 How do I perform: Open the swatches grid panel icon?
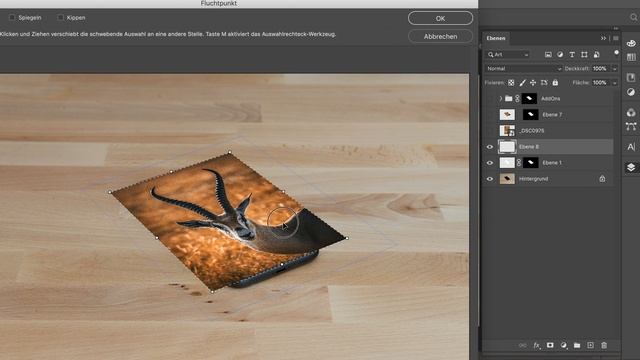[631, 57]
